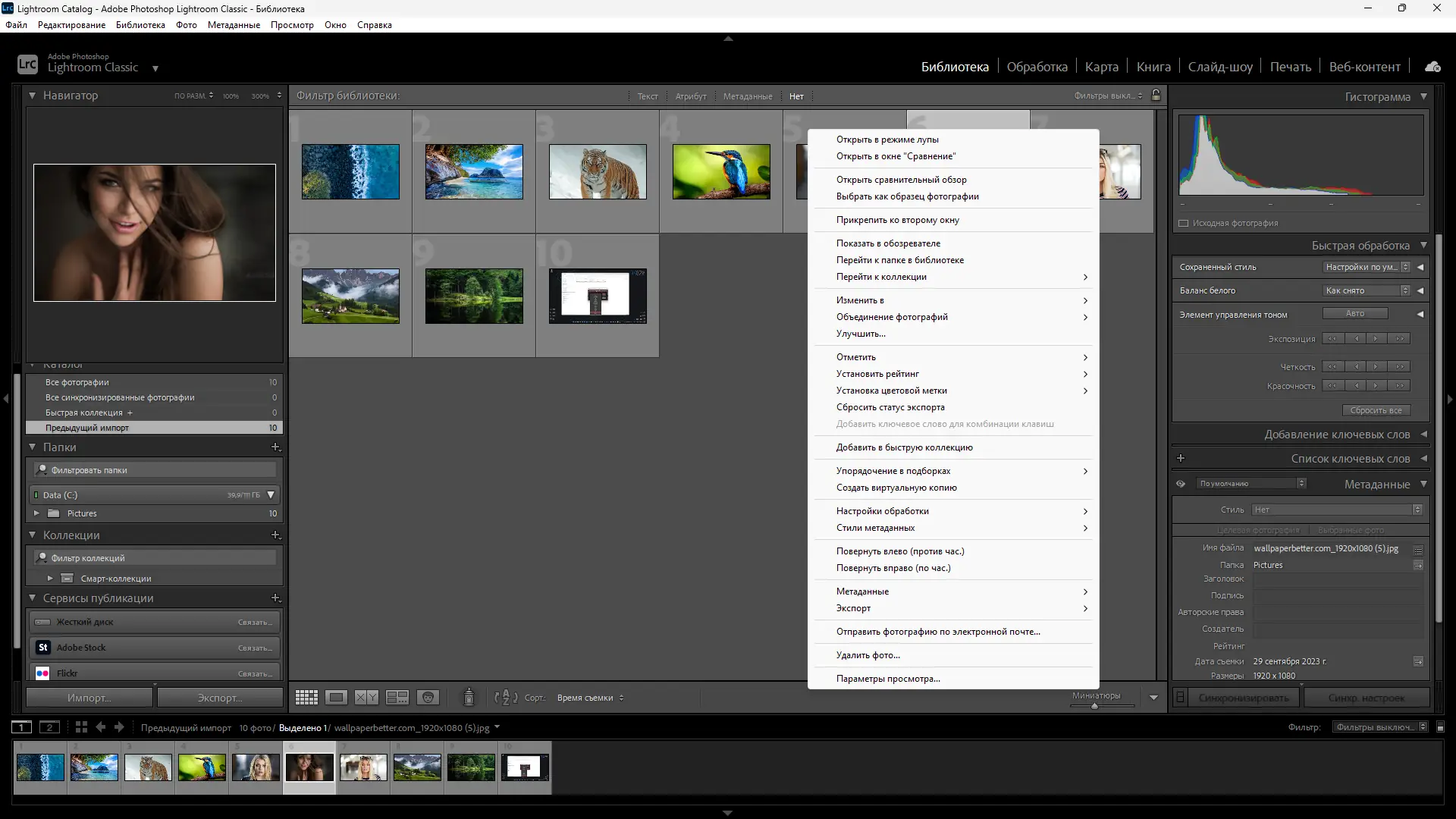Switch to Loupe view icon

pyautogui.click(x=336, y=698)
